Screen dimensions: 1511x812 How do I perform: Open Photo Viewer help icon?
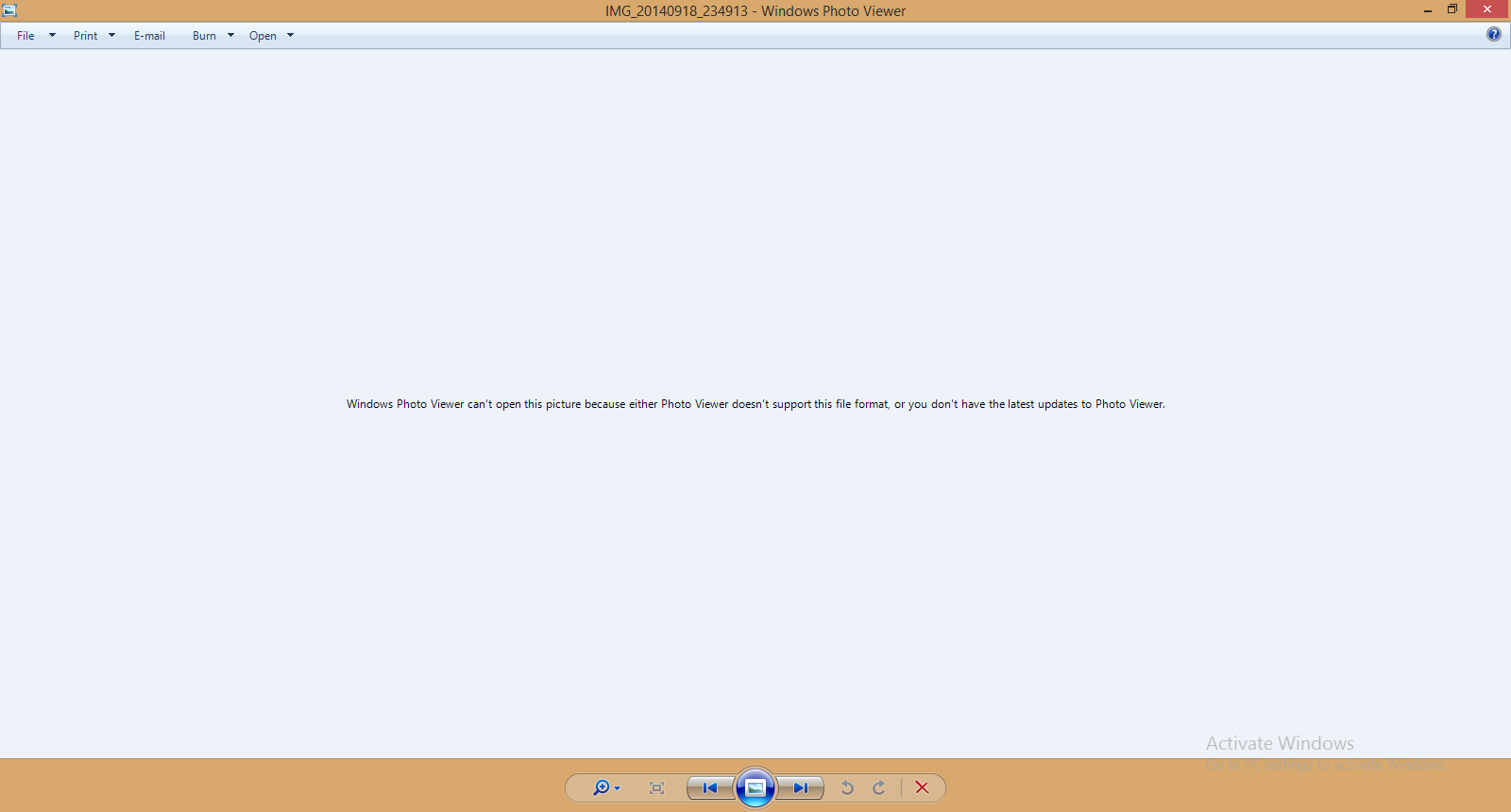1494,34
